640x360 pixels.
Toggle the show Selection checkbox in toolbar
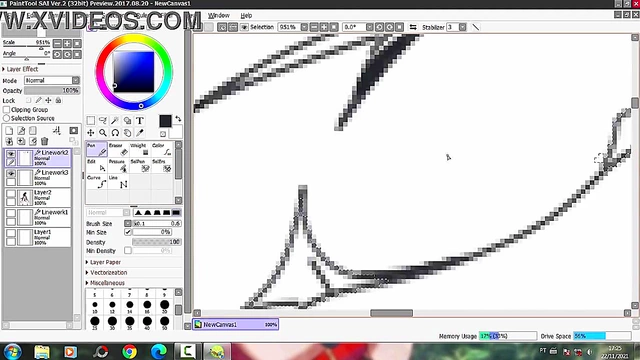pyautogui.click(x=244, y=27)
